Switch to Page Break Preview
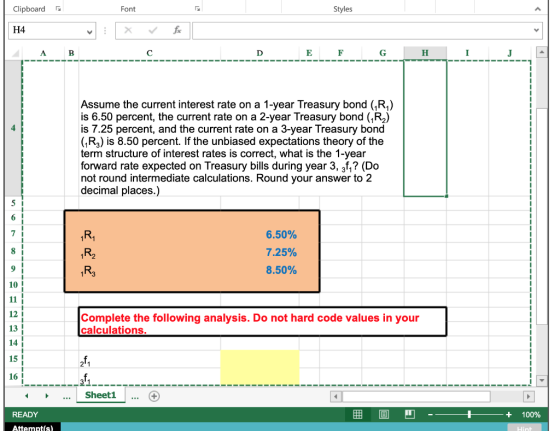 point(410,414)
